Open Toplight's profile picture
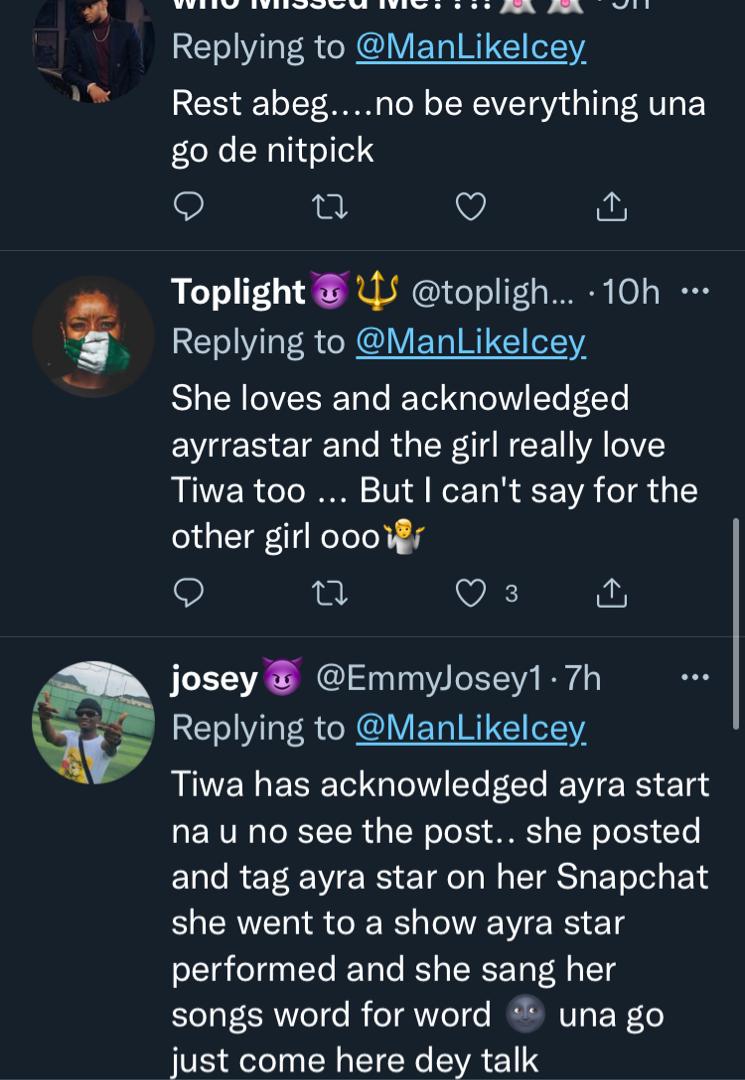The width and height of the screenshot is (745, 1080). coord(93,336)
